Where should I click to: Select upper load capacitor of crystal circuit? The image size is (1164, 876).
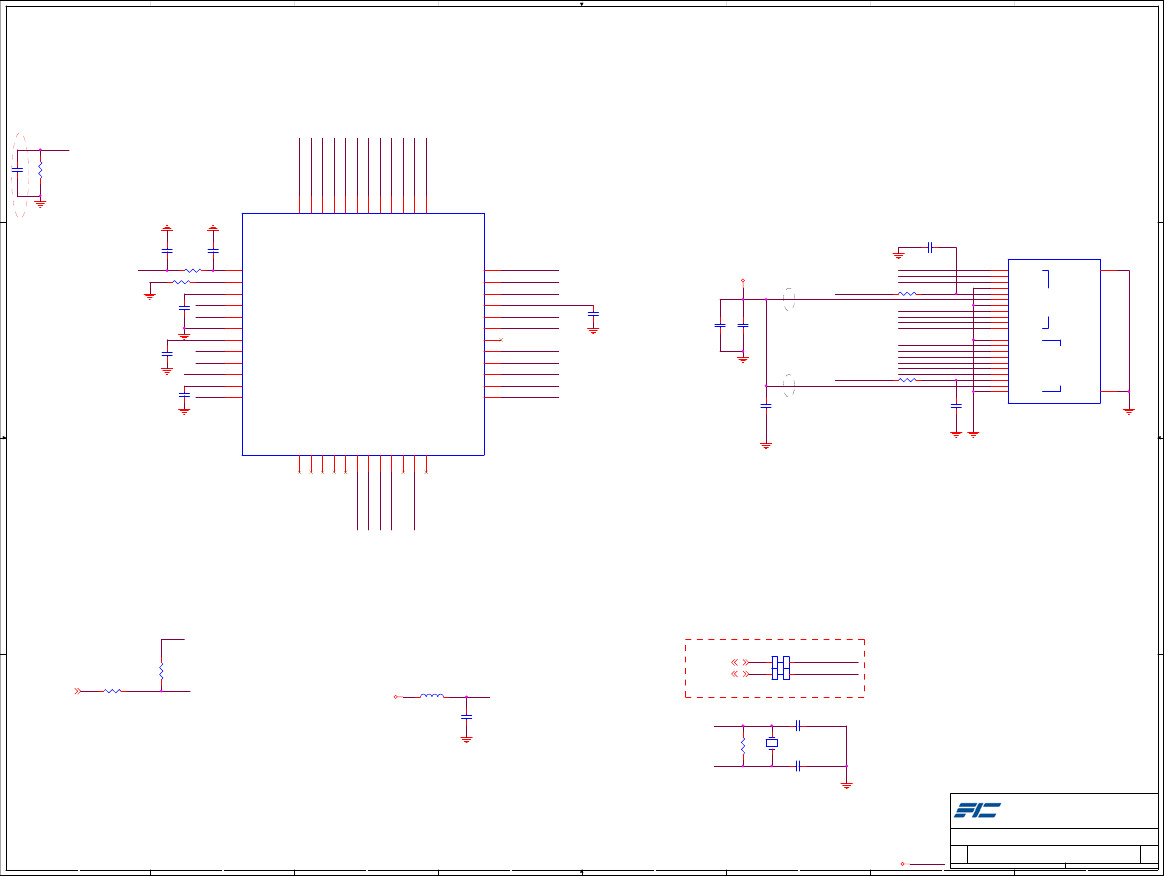(x=797, y=726)
